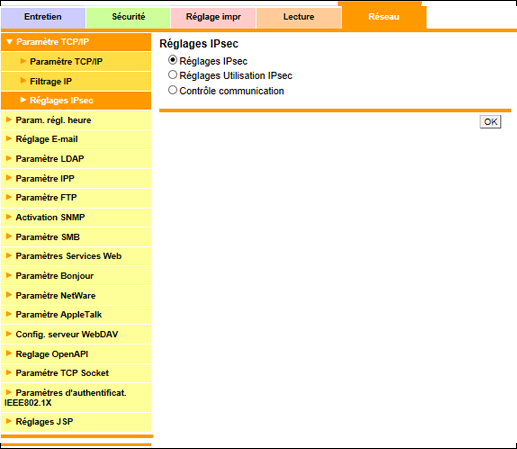Screen dimensions: 517x449
Task: Click the arrow icon beside Paramètre LDAP
Action: (9, 158)
